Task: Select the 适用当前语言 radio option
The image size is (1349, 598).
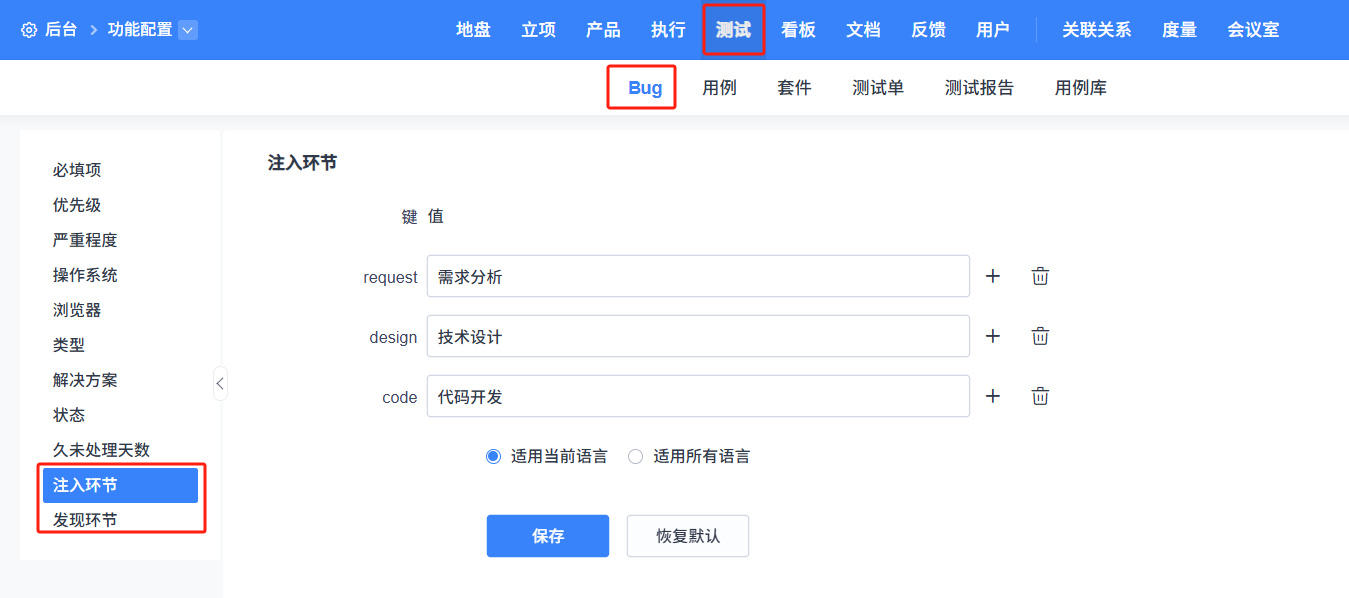Action: [493, 456]
